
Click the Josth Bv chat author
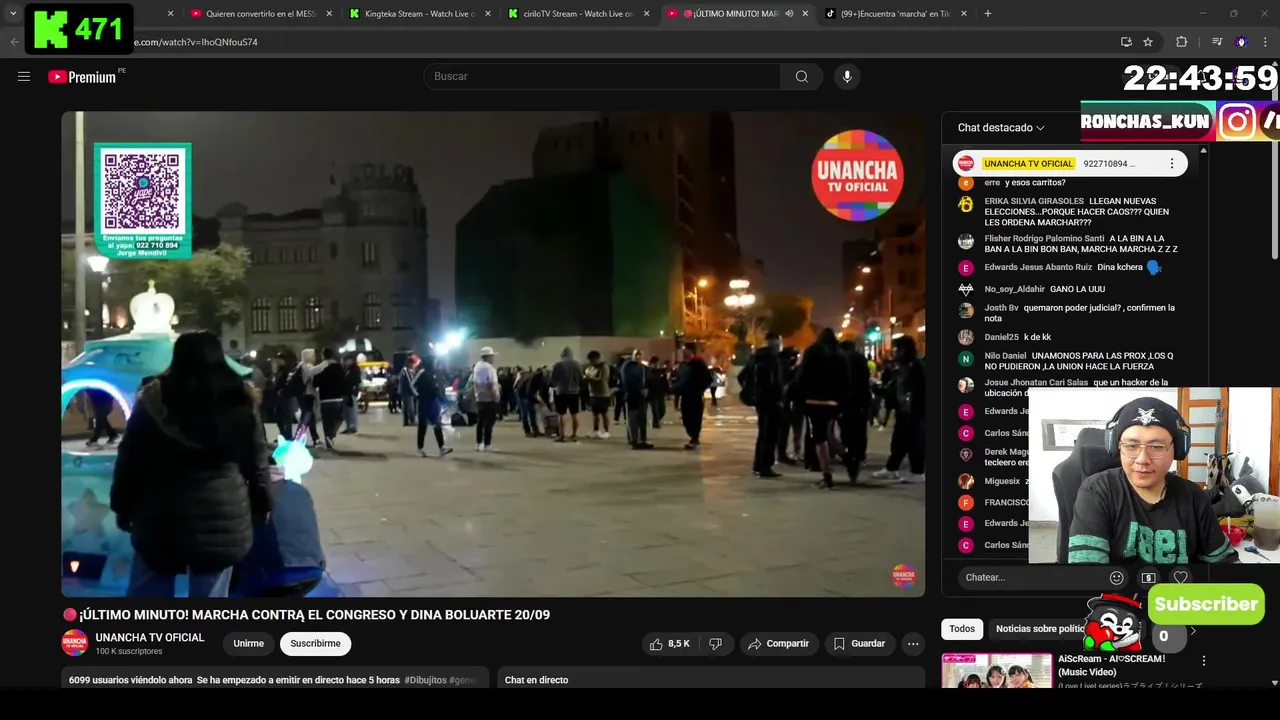tap(1001, 308)
